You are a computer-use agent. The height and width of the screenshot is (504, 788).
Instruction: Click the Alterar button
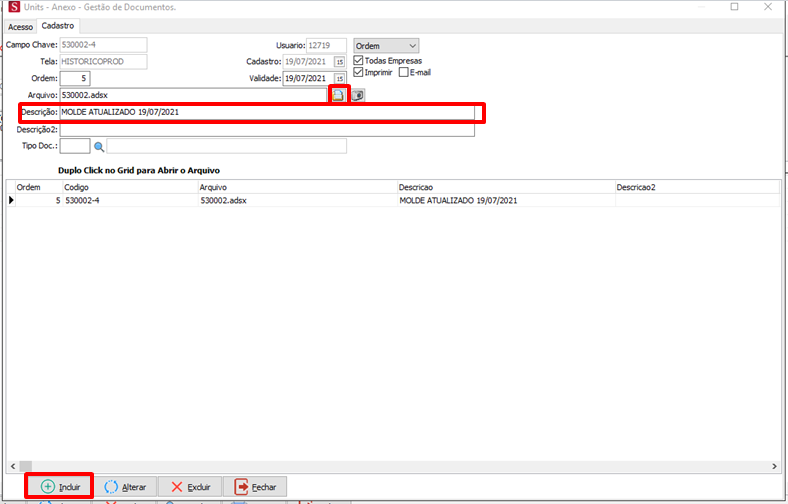[125, 487]
